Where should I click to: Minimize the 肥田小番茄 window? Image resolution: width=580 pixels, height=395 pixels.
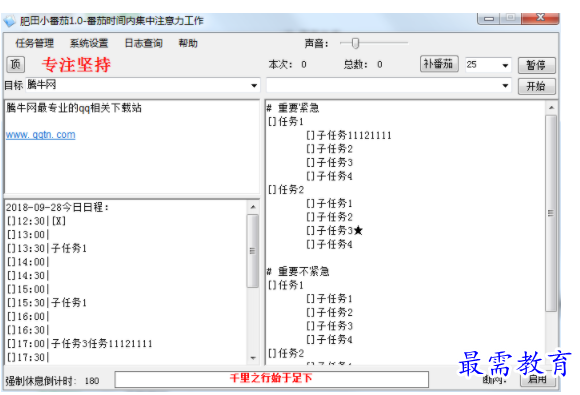tap(489, 18)
